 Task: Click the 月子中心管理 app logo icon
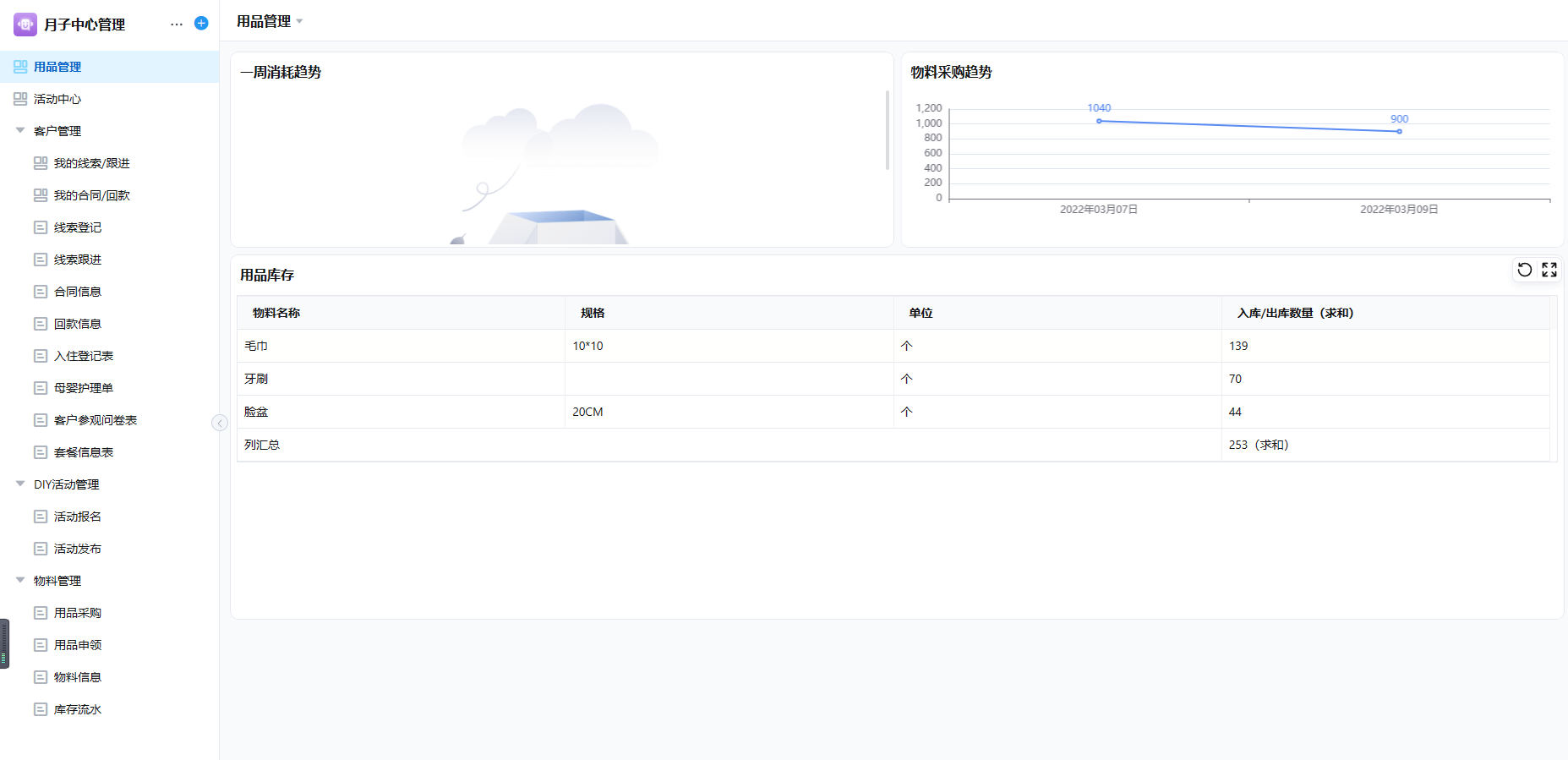coord(25,25)
